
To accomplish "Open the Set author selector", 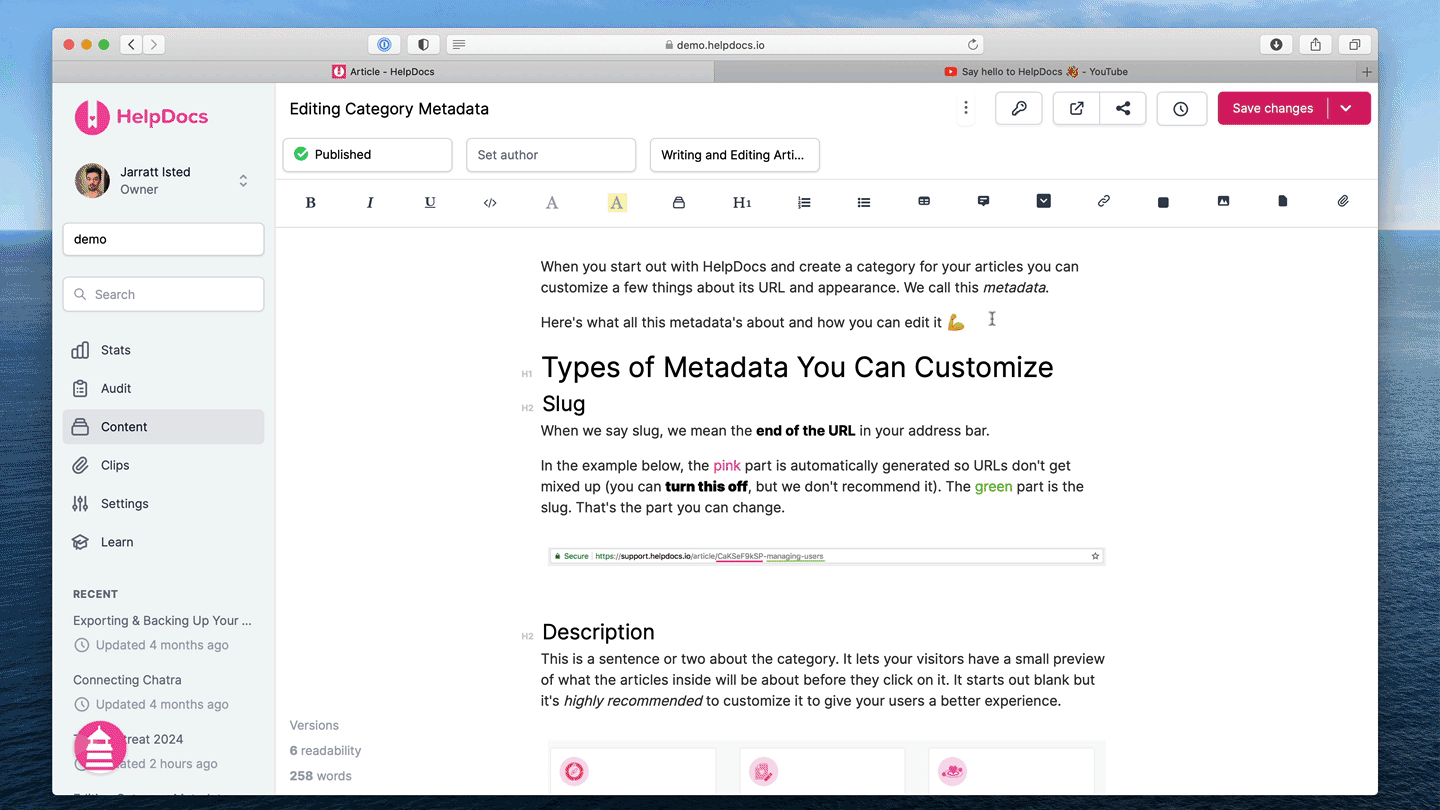I will coord(551,155).
